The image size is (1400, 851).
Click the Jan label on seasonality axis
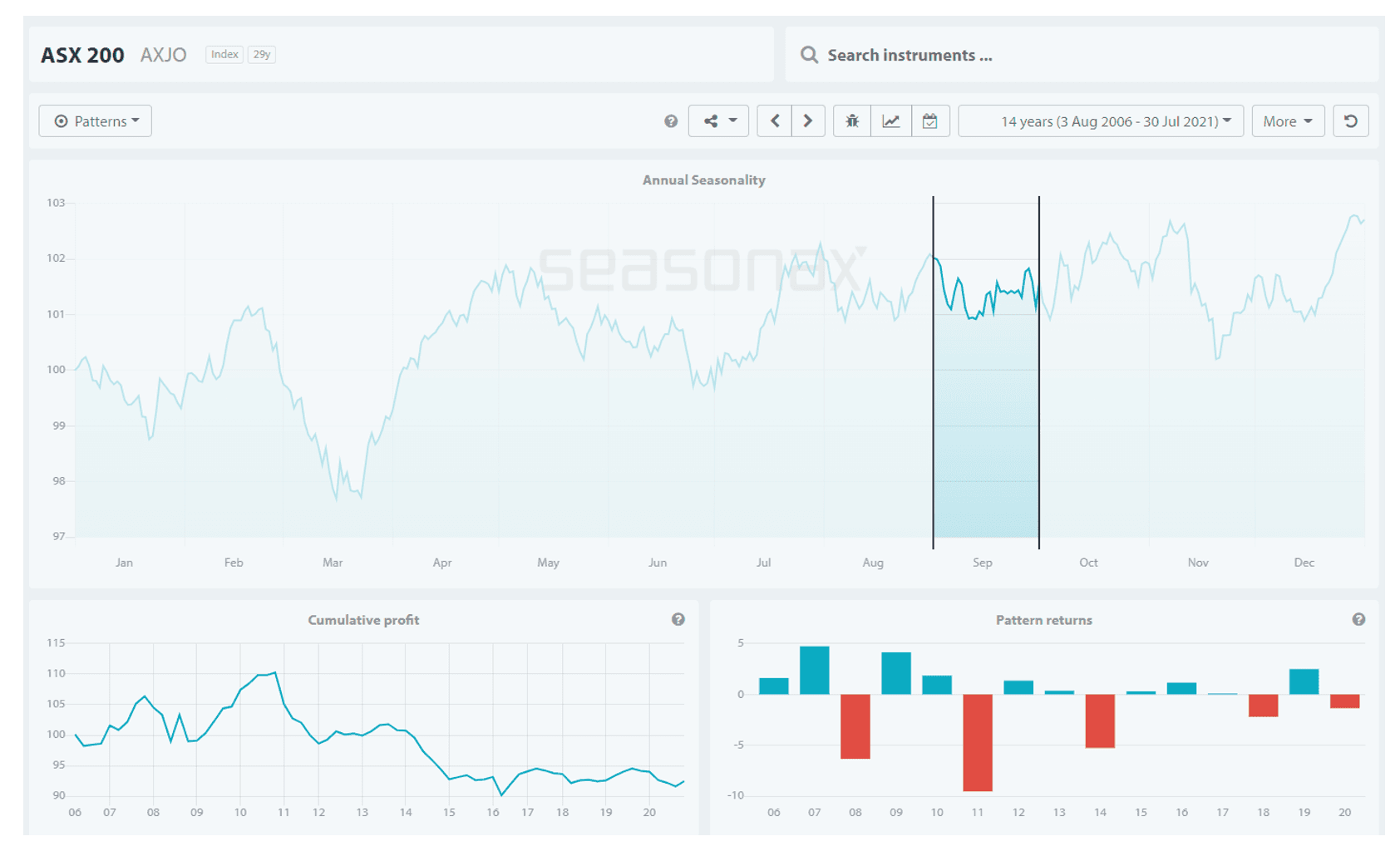(x=124, y=563)
